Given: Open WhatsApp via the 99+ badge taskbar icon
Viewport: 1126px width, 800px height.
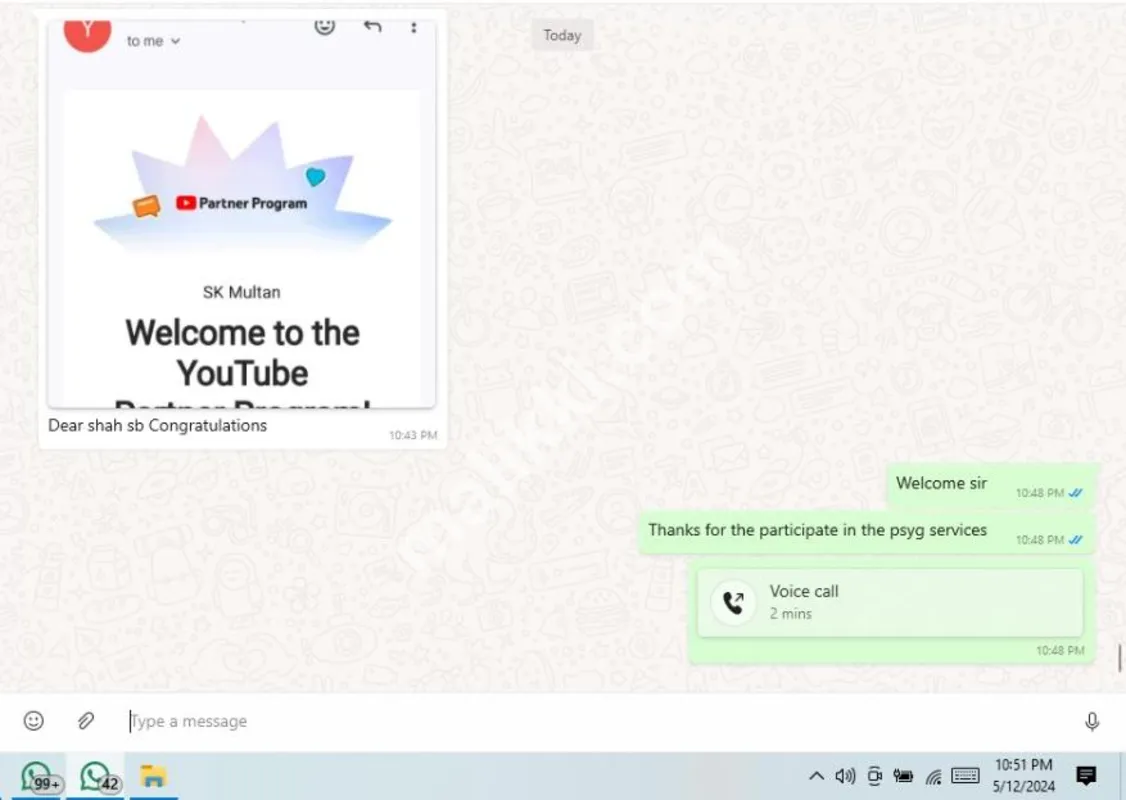Looking at the screenshot, I should (38, 775).
